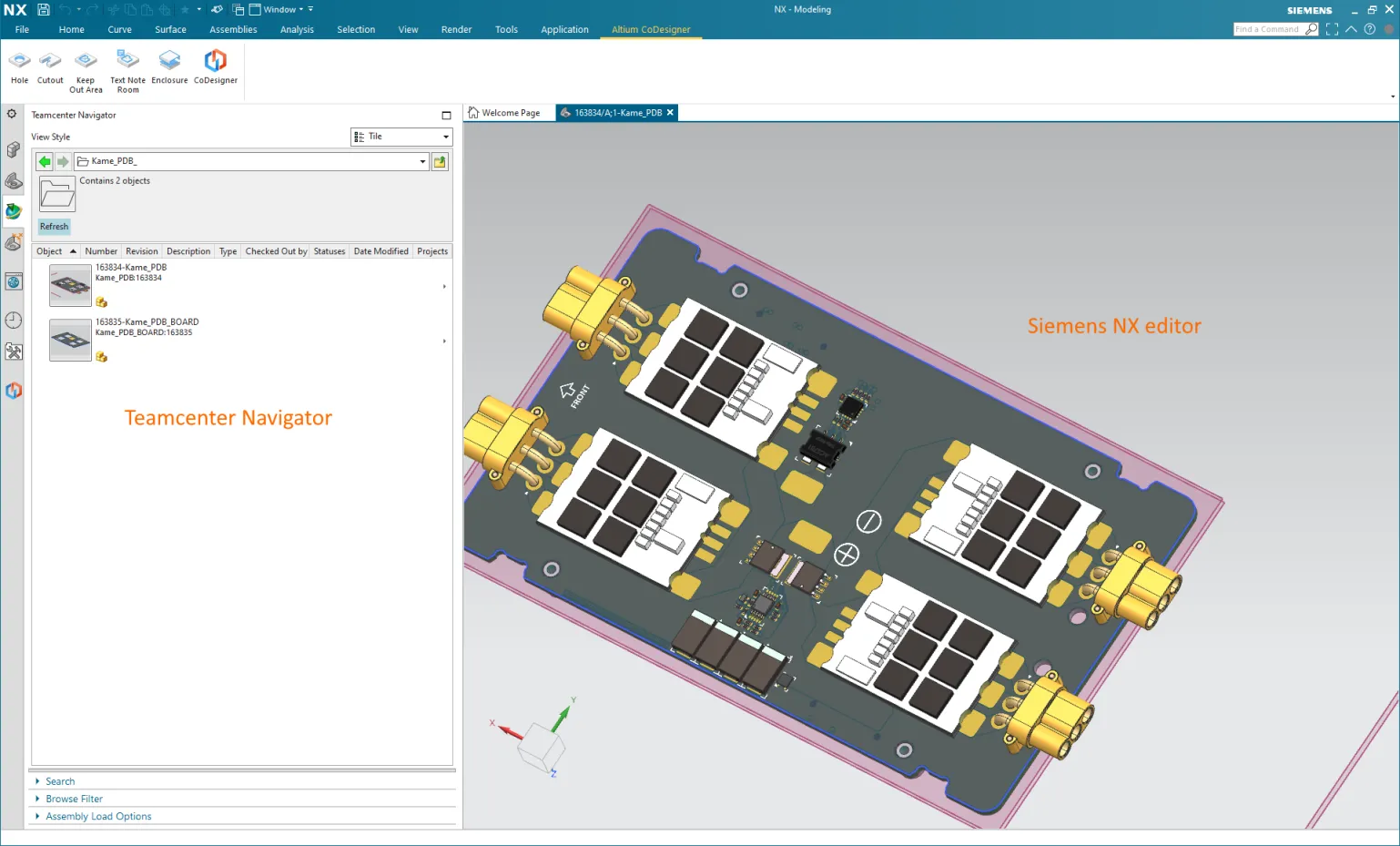Click the search magnifier in Find a Command
This screenshot has height=846, width=1400.
[1312, 29]
